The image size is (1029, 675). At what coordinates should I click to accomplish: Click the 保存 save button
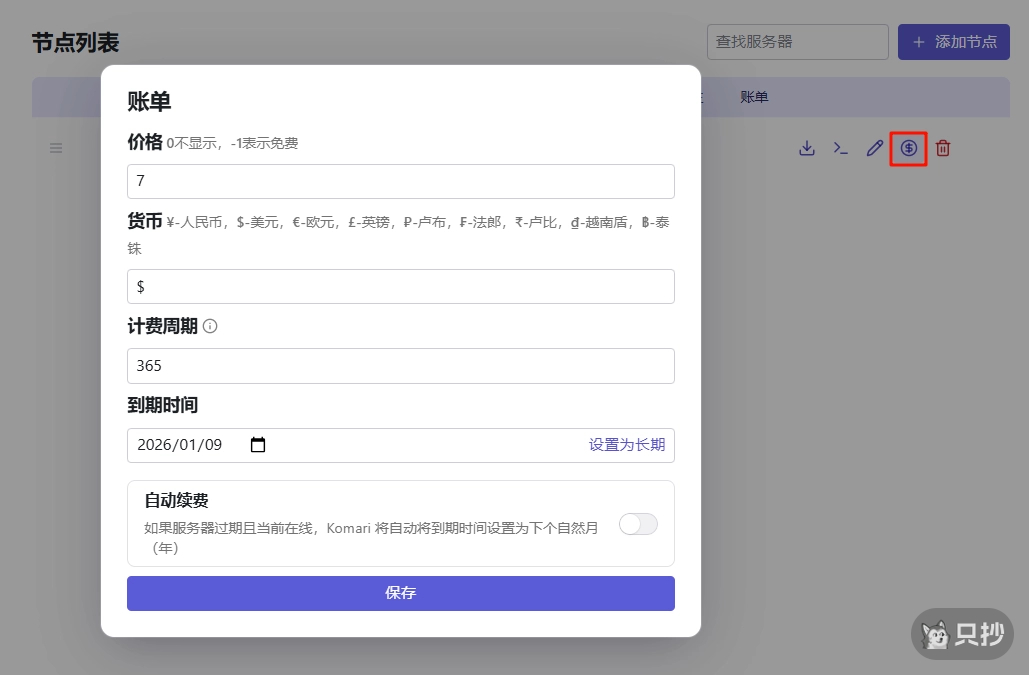pos(400,593)
